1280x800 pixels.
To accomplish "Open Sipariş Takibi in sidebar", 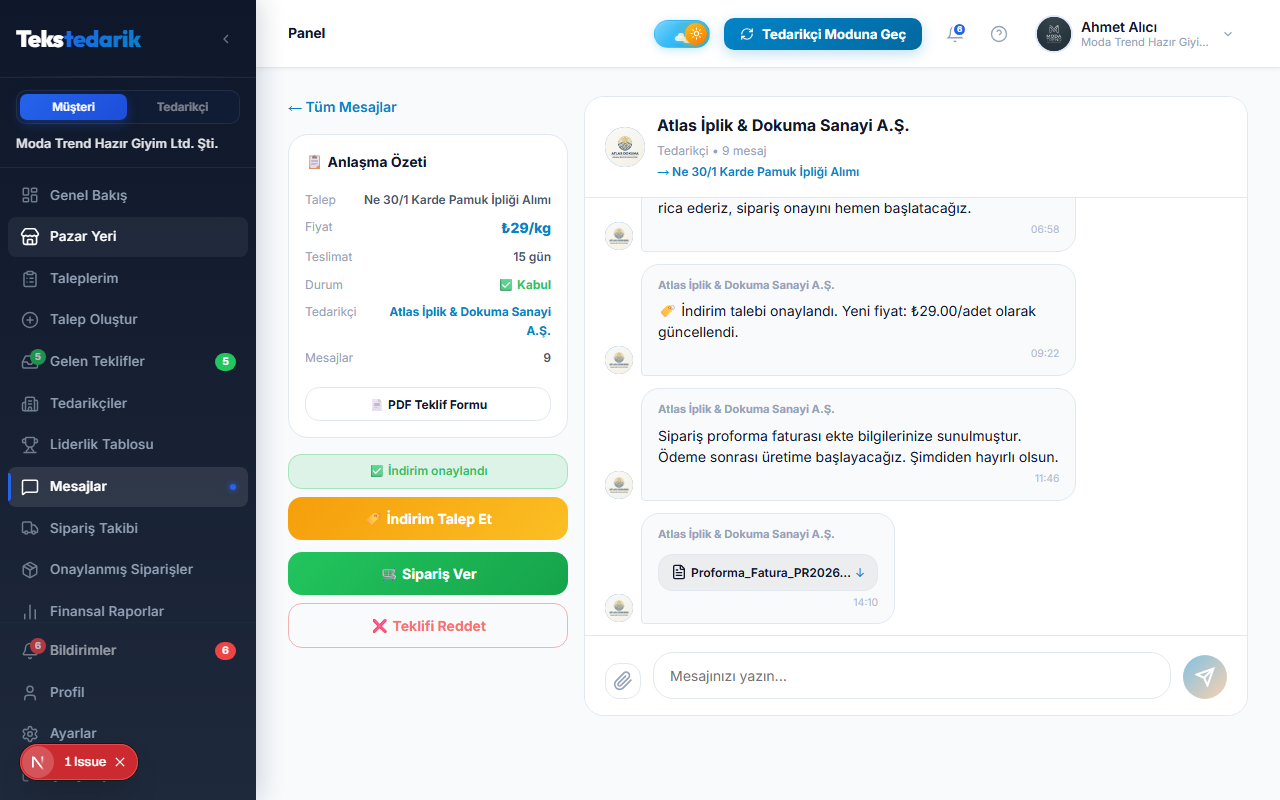I will click(128, 528).
